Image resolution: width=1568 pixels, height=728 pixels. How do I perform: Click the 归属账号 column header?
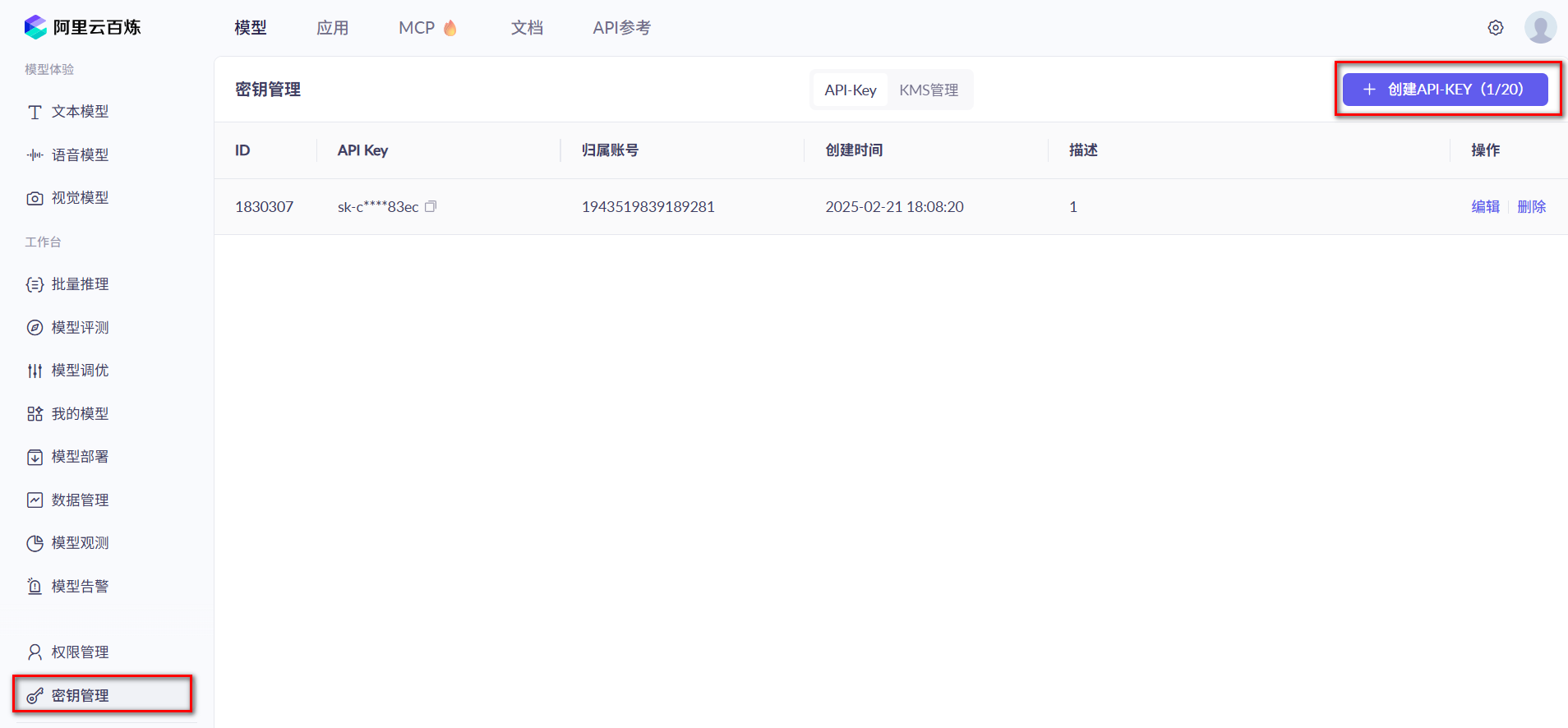click(x=610, y=150)
